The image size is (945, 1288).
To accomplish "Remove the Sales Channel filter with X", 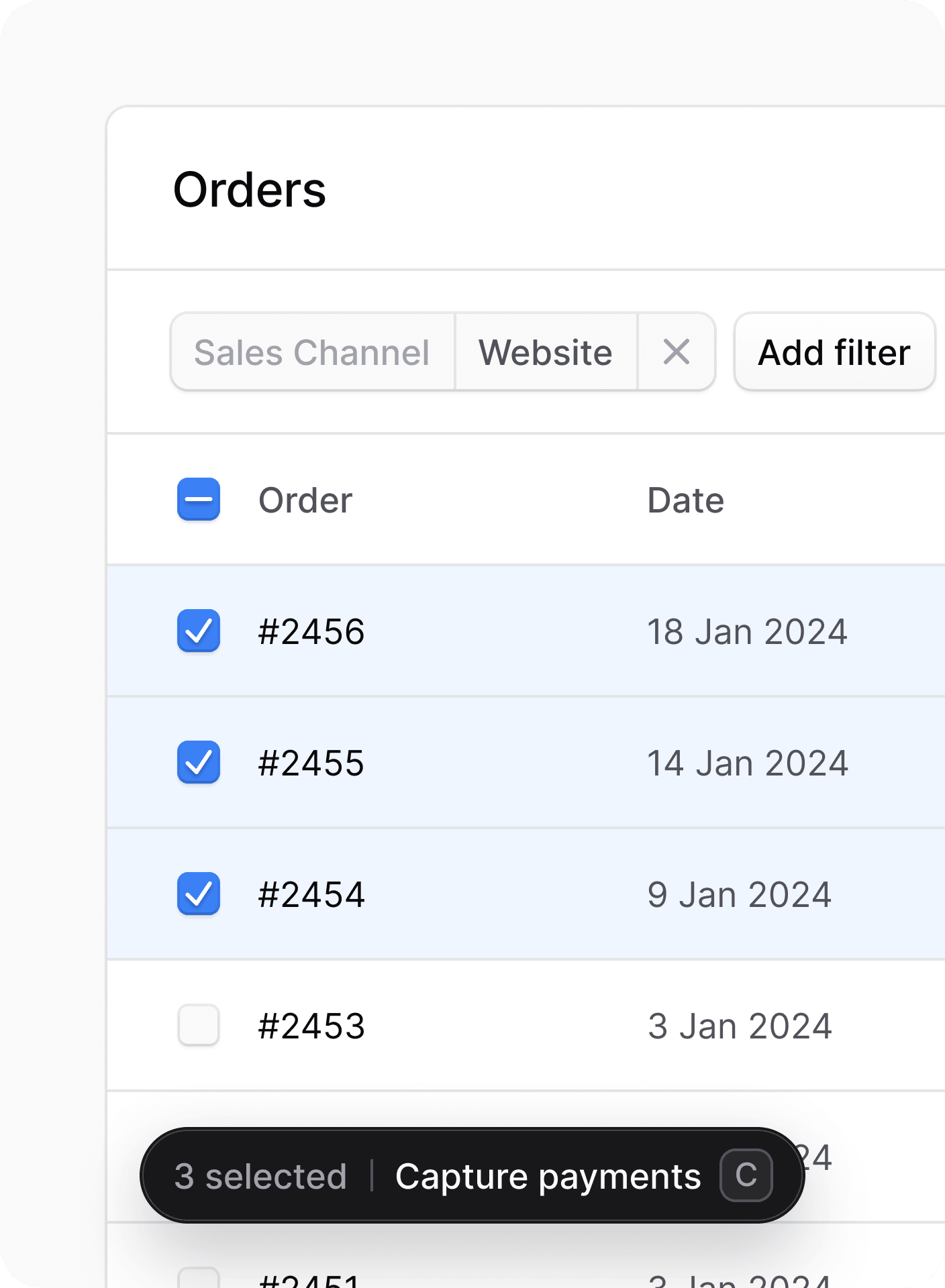I will coord(676,352).
